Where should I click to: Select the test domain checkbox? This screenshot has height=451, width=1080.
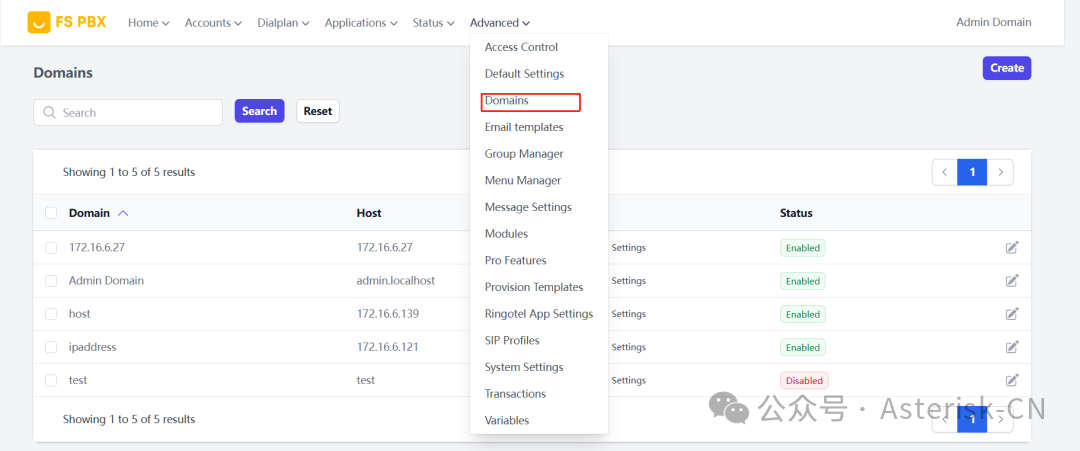(x=51, y=380)
